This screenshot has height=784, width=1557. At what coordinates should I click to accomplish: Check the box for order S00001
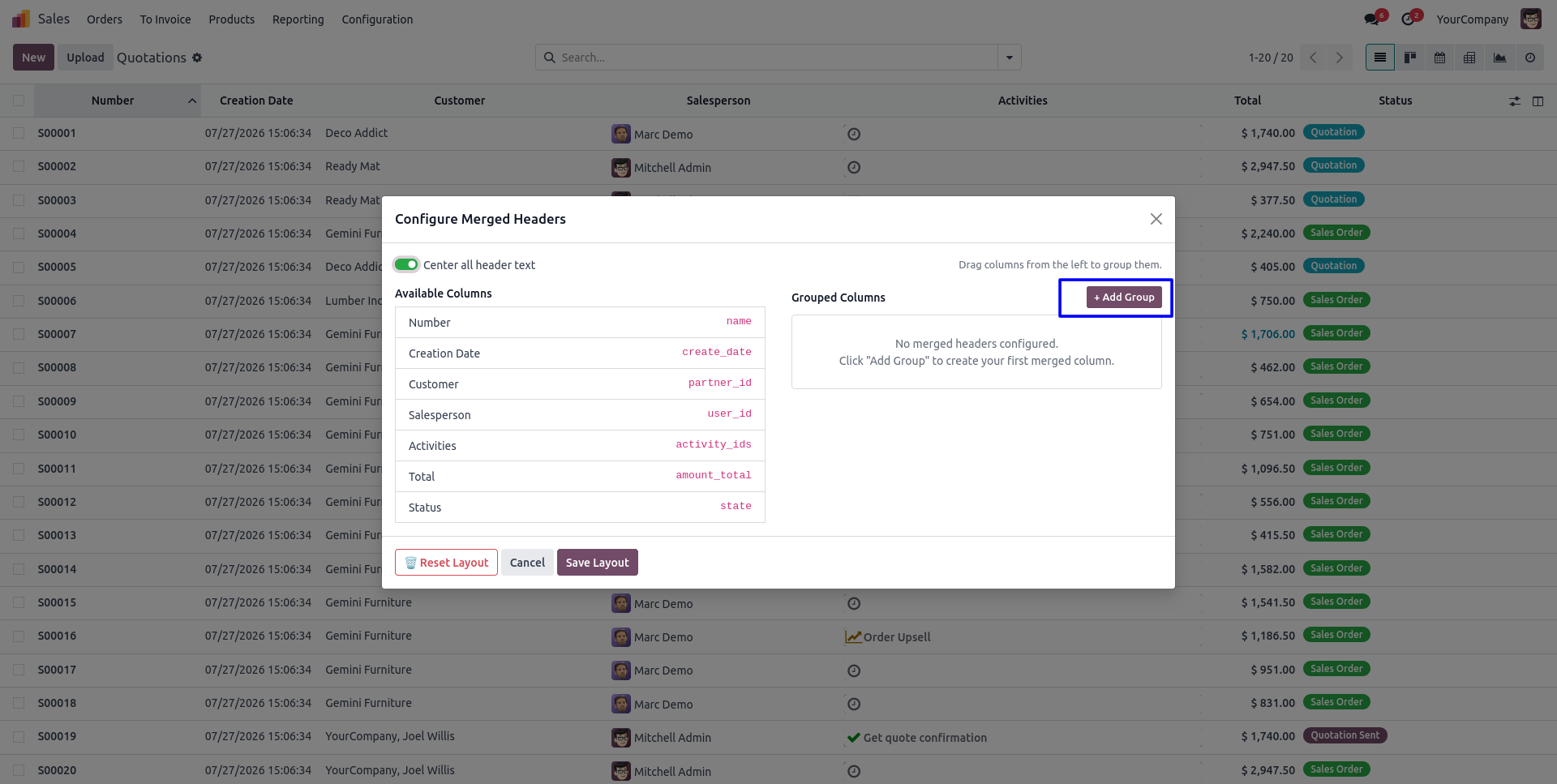point(19,133)
